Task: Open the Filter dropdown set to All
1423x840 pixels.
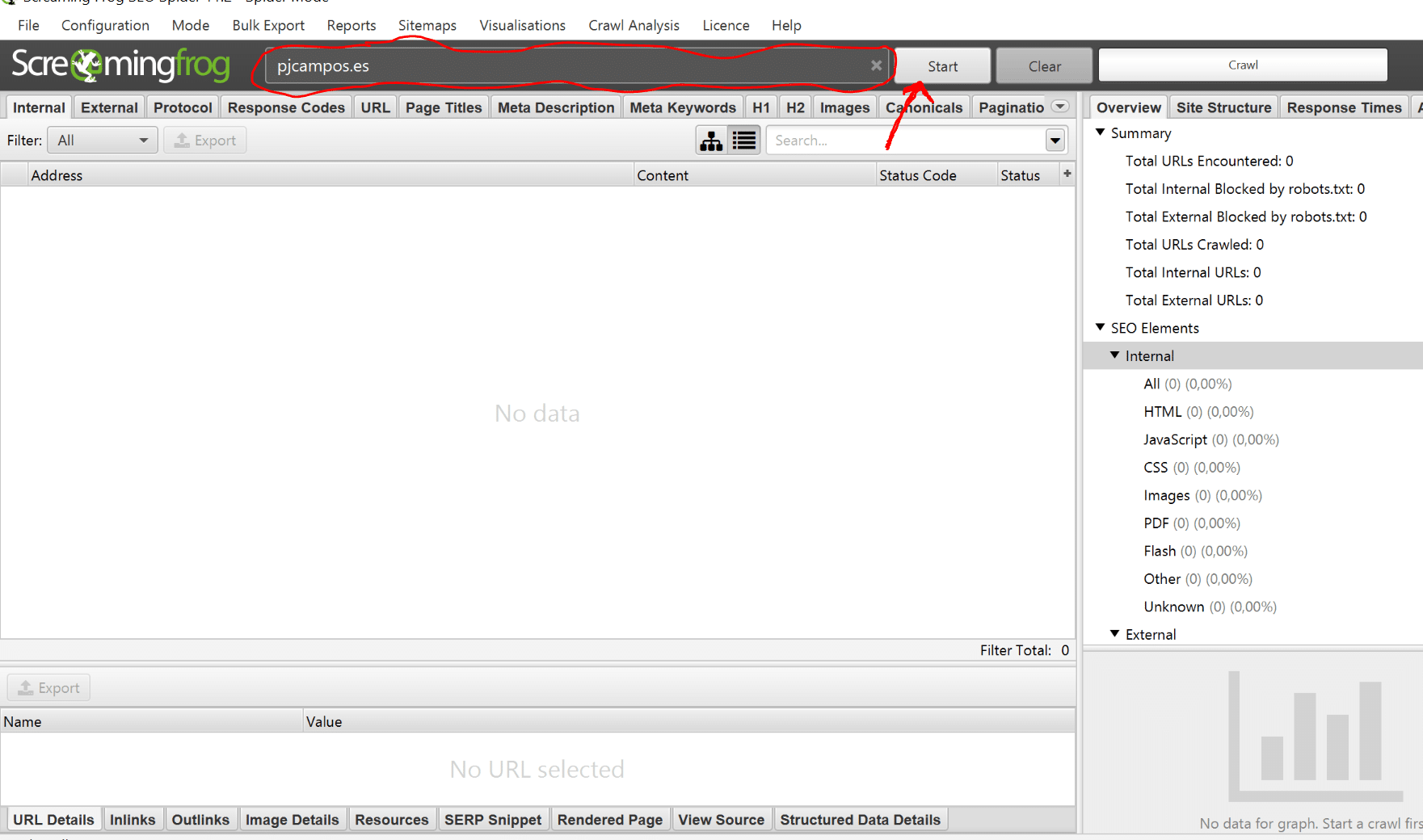Action: tap(103, 141)
